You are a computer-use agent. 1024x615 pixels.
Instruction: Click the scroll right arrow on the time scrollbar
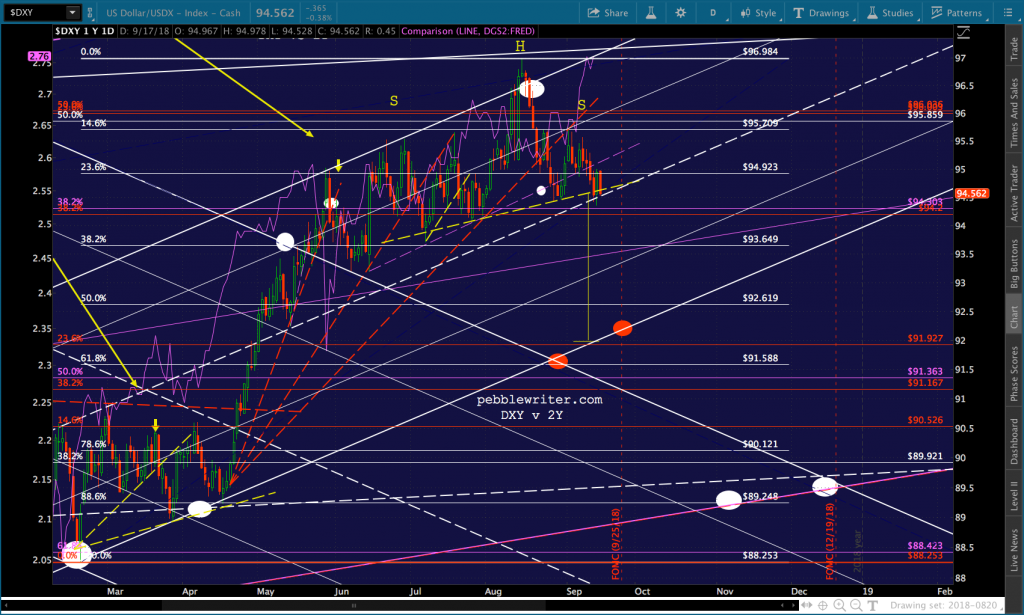click(x=793, y=606)
